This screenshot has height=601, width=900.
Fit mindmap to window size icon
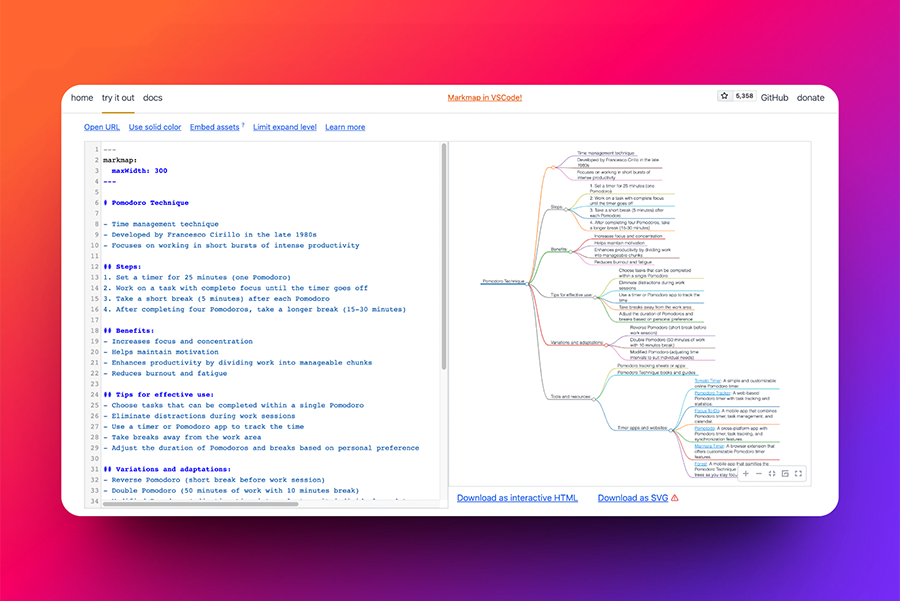coord(772,473)
